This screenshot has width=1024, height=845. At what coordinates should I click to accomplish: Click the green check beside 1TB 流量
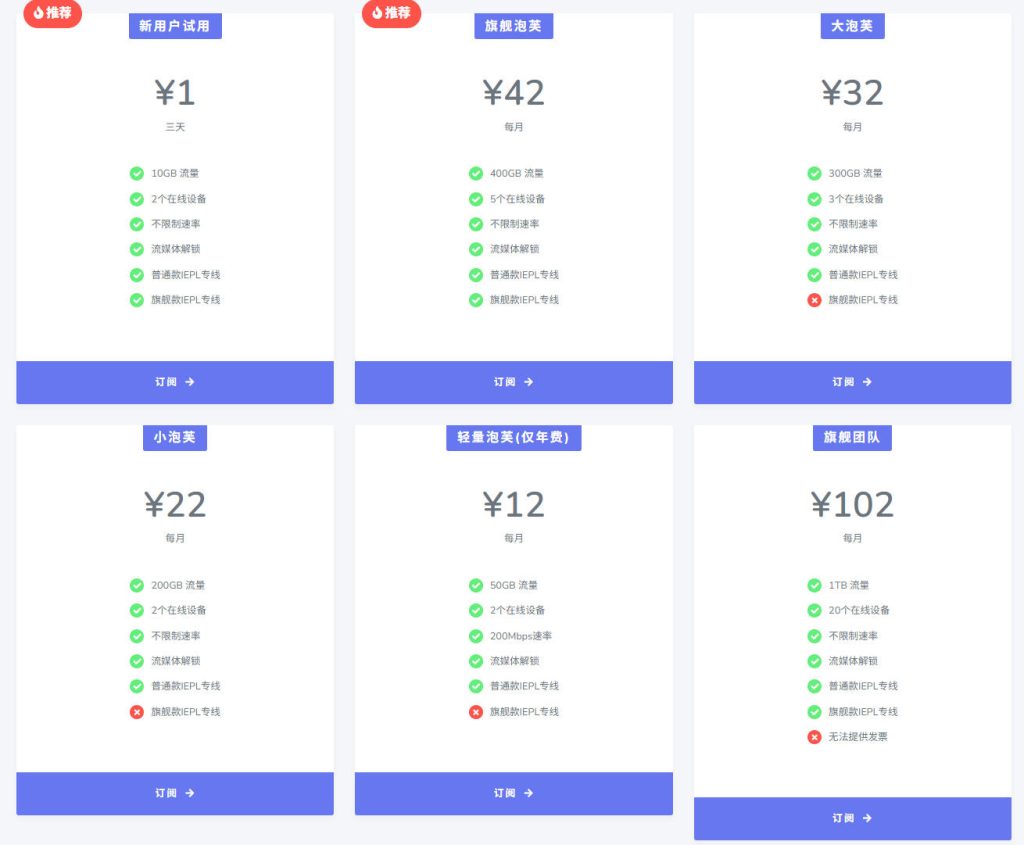pos(814,585)
